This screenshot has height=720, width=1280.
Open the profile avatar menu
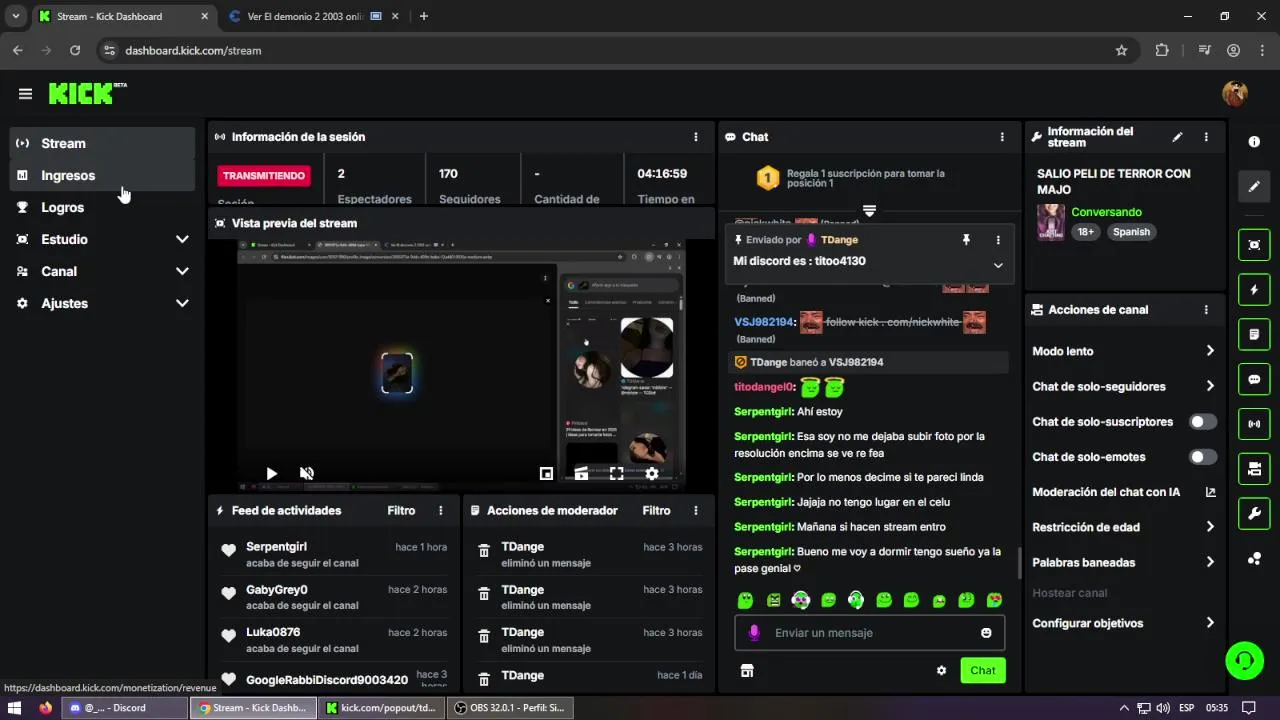click(x=1235, y=94)
